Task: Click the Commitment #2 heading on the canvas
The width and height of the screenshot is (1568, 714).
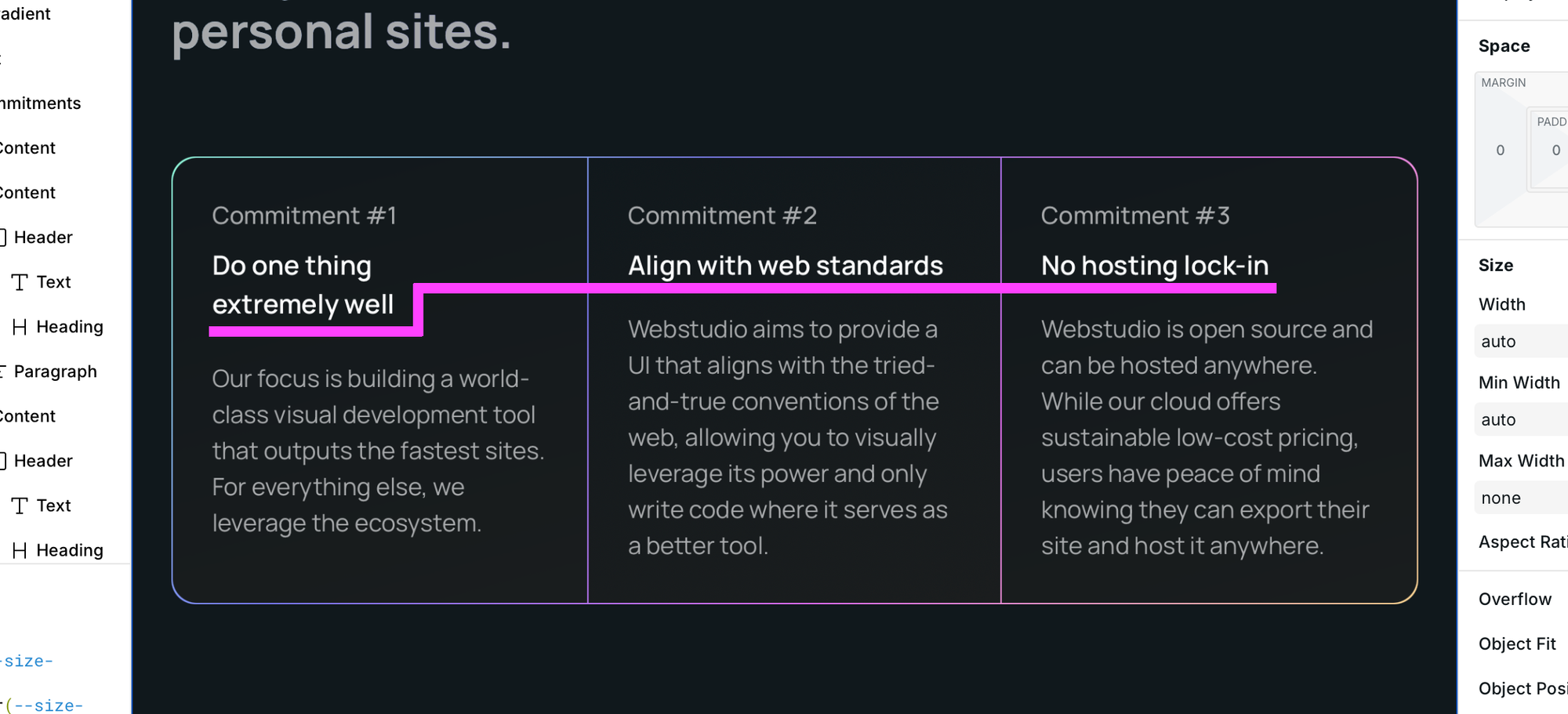Action: pyautogui.click(x=784, y=266)
